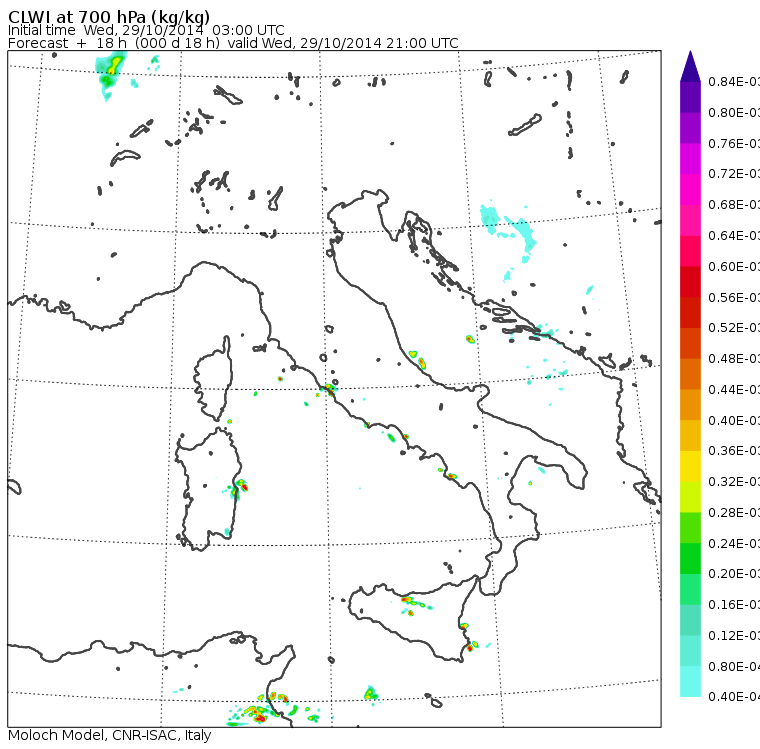Select the lowest cyan colorbar segment above 0.40E-04

pos(690,681)
